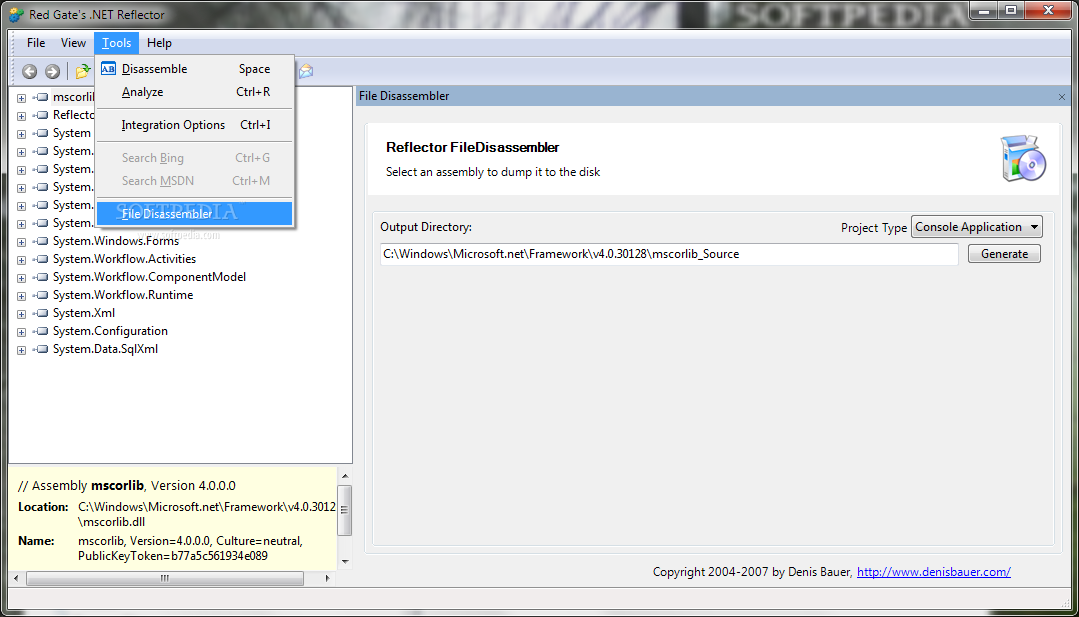Viewport: 1079px width, 617px height.
Task: Open the File menu
Action: tap(36, 43)
